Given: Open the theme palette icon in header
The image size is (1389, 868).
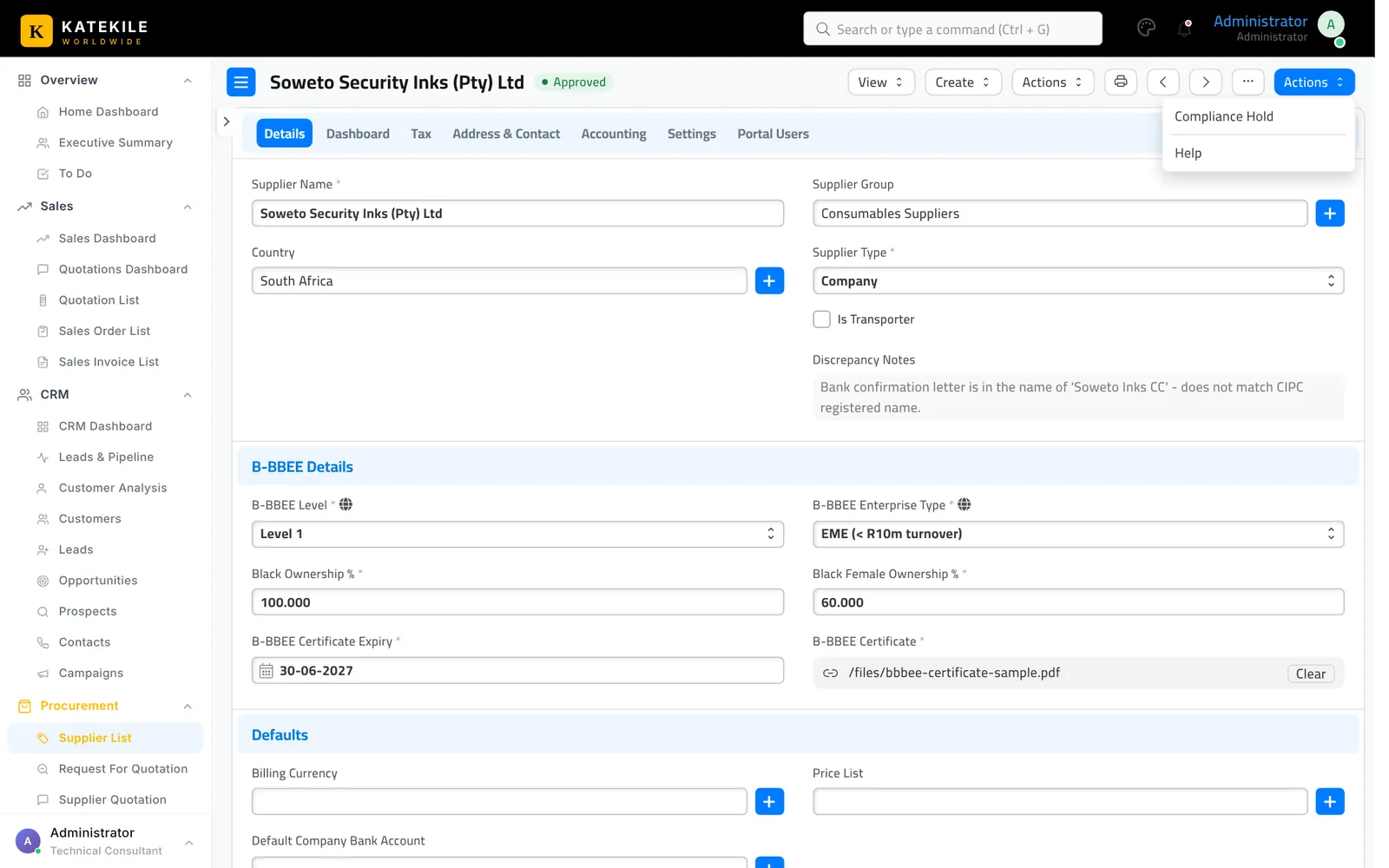Looking at the screenshot, I should point(1146,28).
